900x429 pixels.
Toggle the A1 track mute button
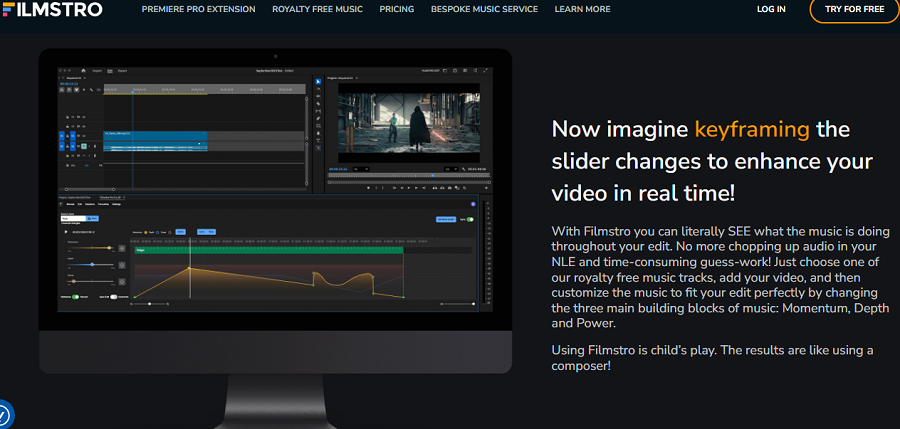84,146
